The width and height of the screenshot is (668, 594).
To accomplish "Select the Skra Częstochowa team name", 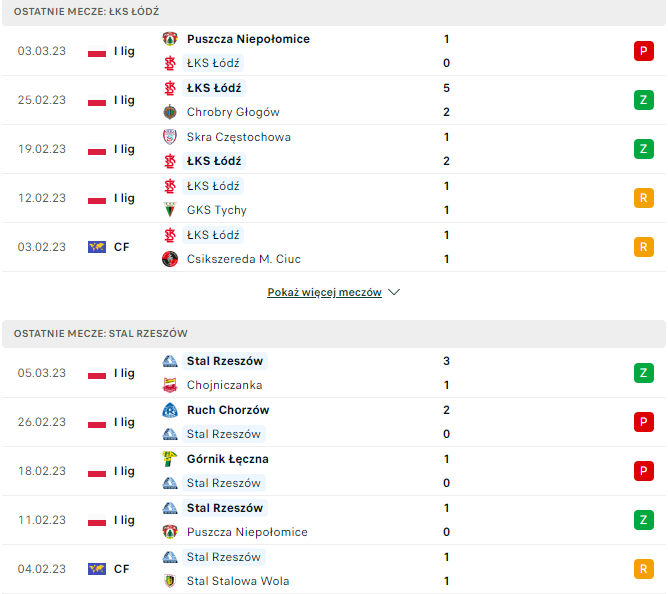I will [238, 137].
